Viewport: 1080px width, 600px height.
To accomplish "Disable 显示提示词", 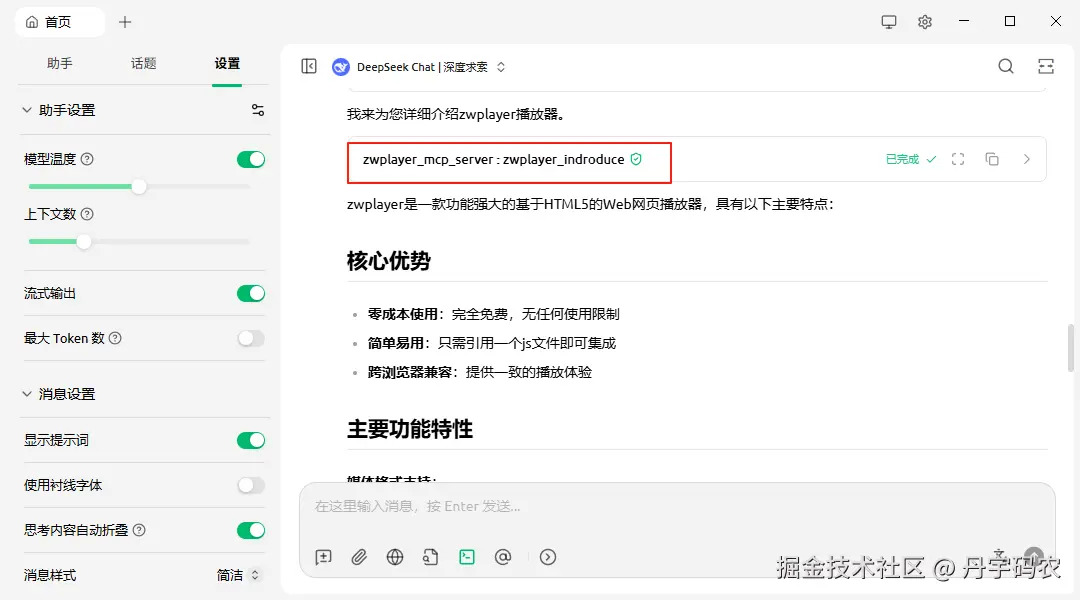I will [x=251, y=440].
